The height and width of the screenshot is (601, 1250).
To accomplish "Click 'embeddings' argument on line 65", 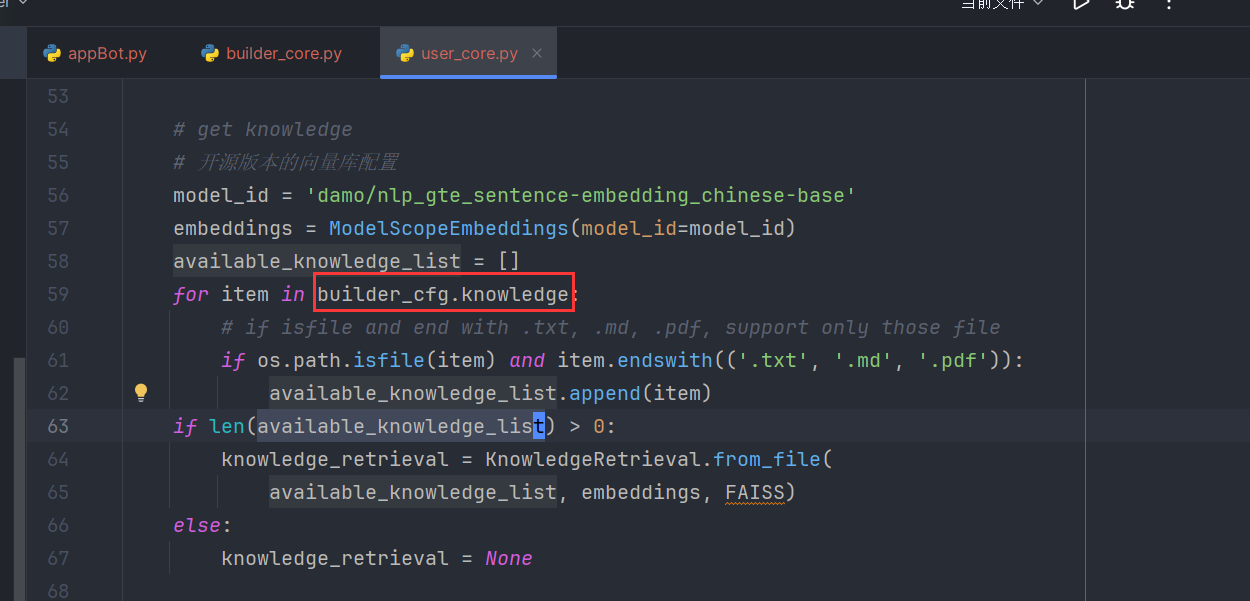I will [x=641, y=492].
